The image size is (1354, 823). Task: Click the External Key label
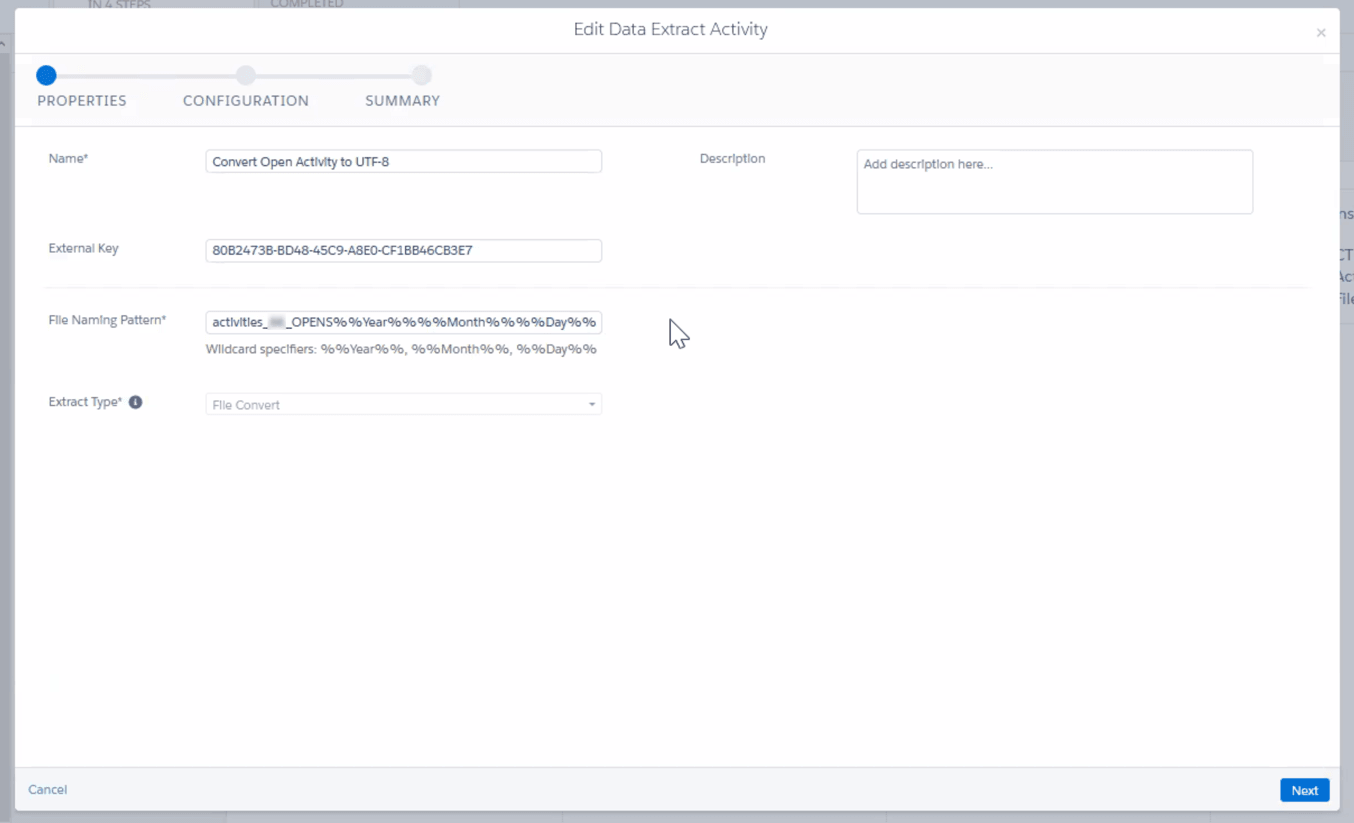pos(83,248)
